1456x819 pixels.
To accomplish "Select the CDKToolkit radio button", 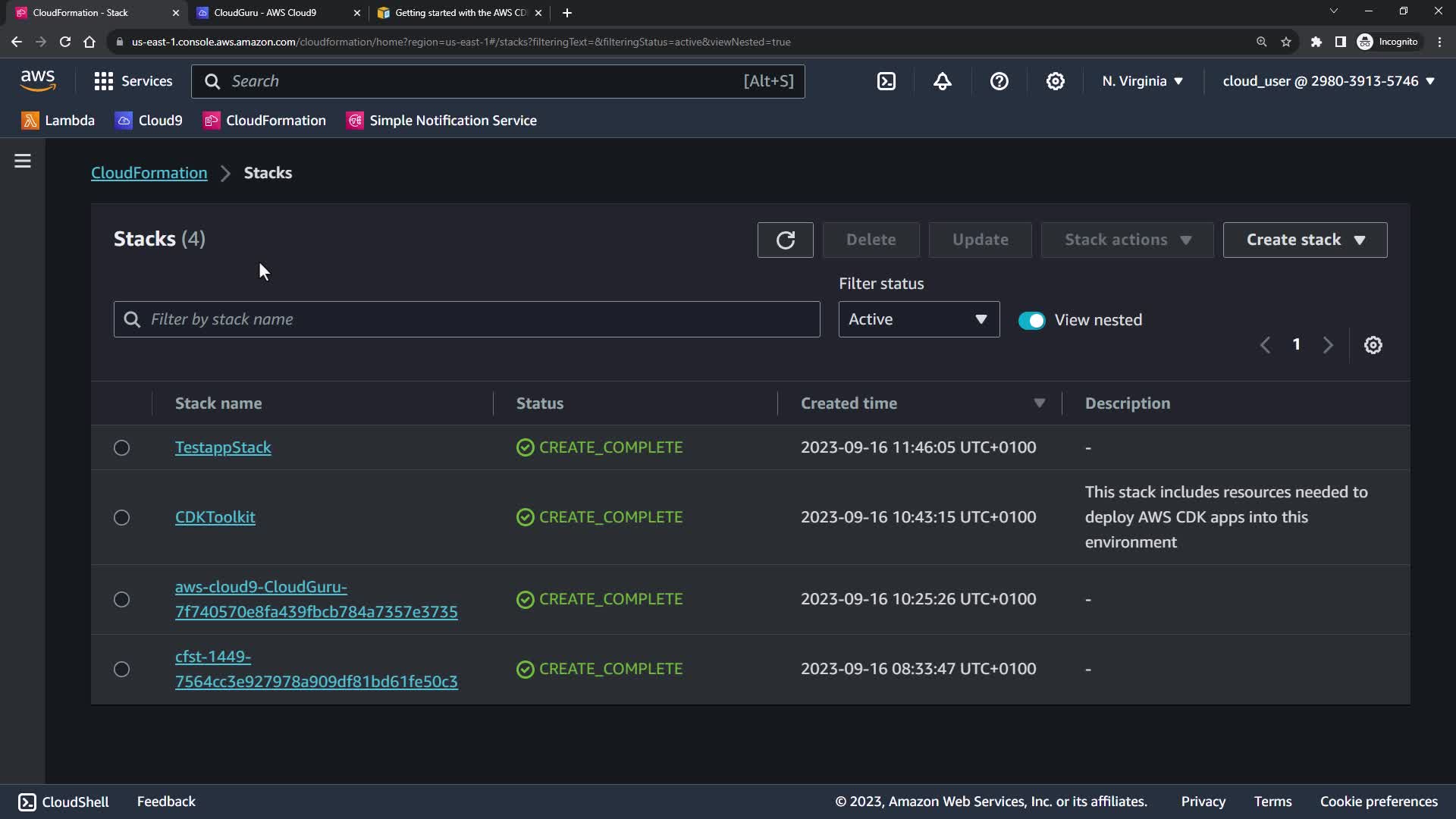I will 121,517.
